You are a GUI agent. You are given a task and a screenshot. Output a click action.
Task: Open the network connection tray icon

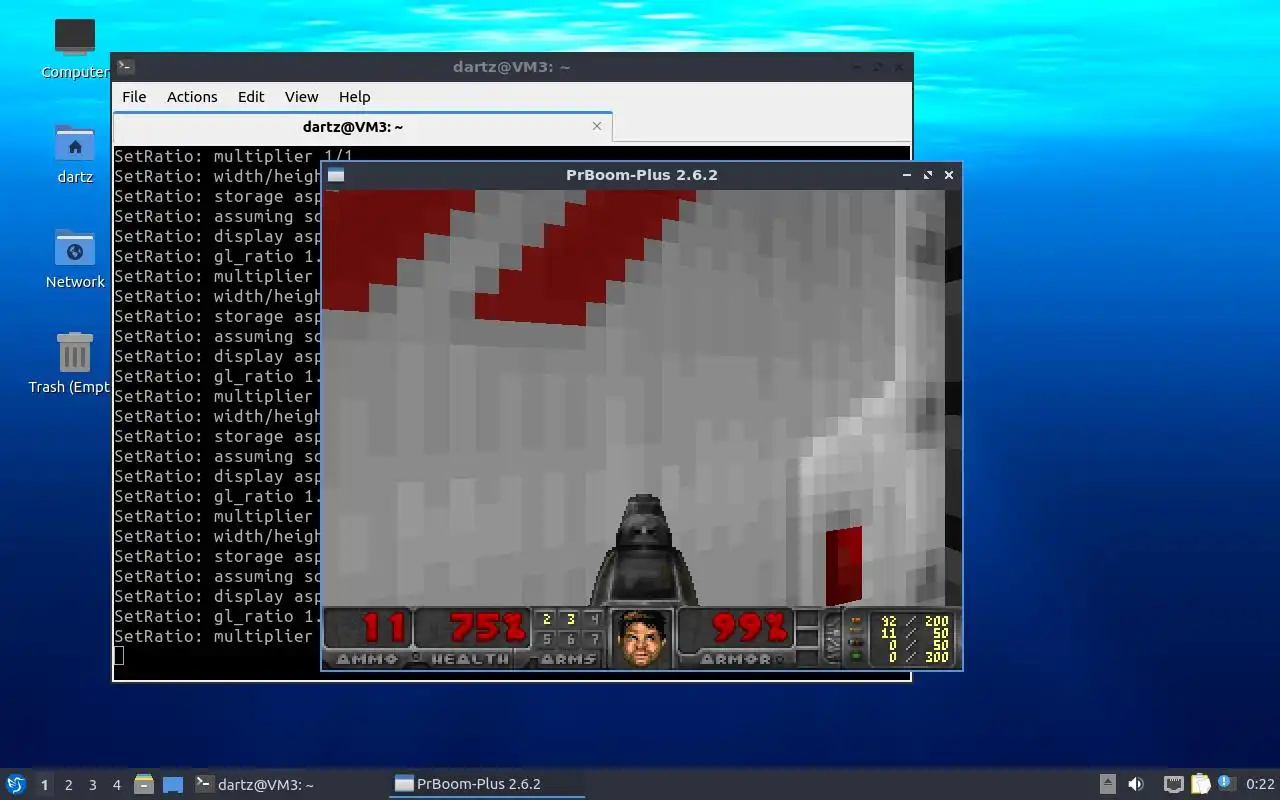point(1174,784)
